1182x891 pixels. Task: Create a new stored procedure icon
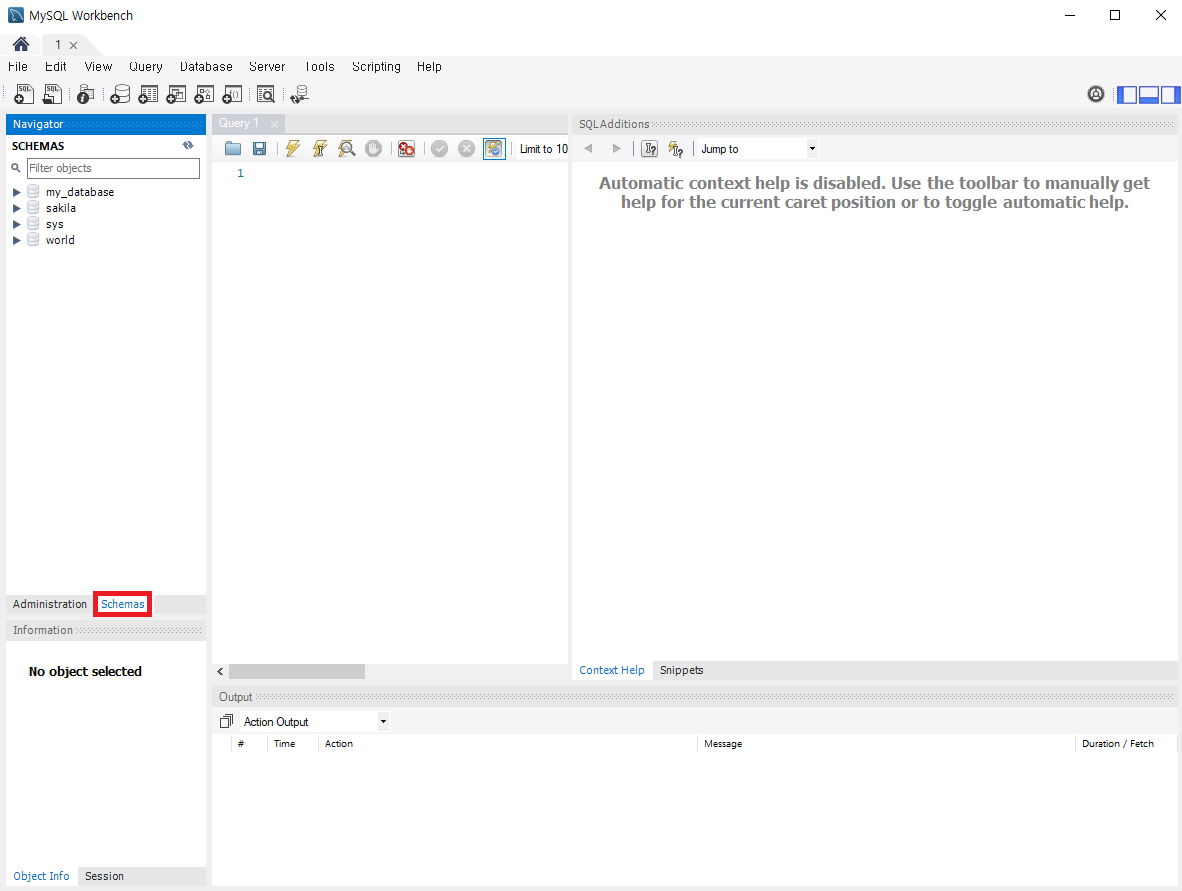[204, 94]
